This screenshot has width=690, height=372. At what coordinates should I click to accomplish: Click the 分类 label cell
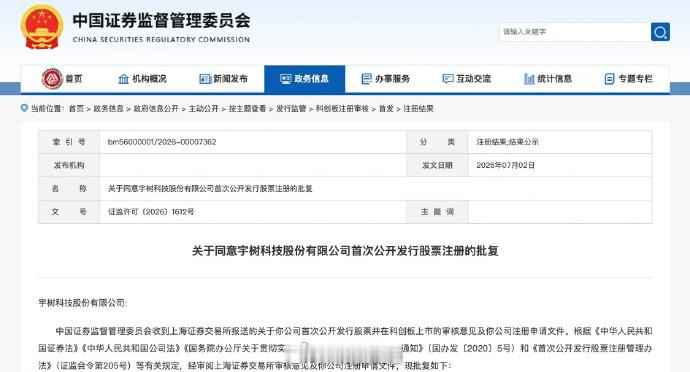(437, 142)
